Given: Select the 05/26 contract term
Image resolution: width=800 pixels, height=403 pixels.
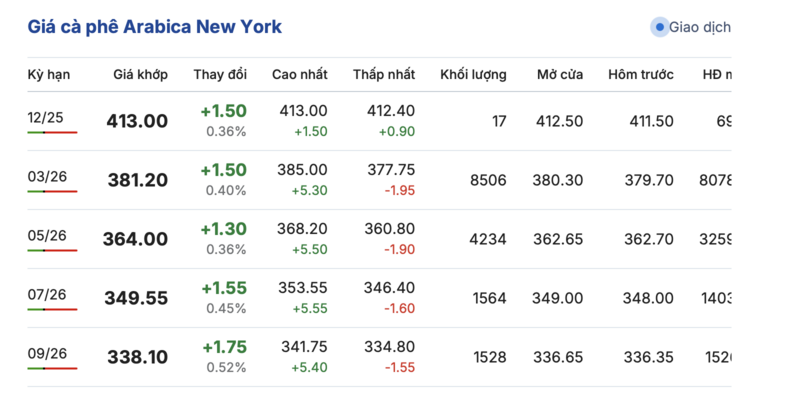Looking at the screenshot, I should pos(45,235).
